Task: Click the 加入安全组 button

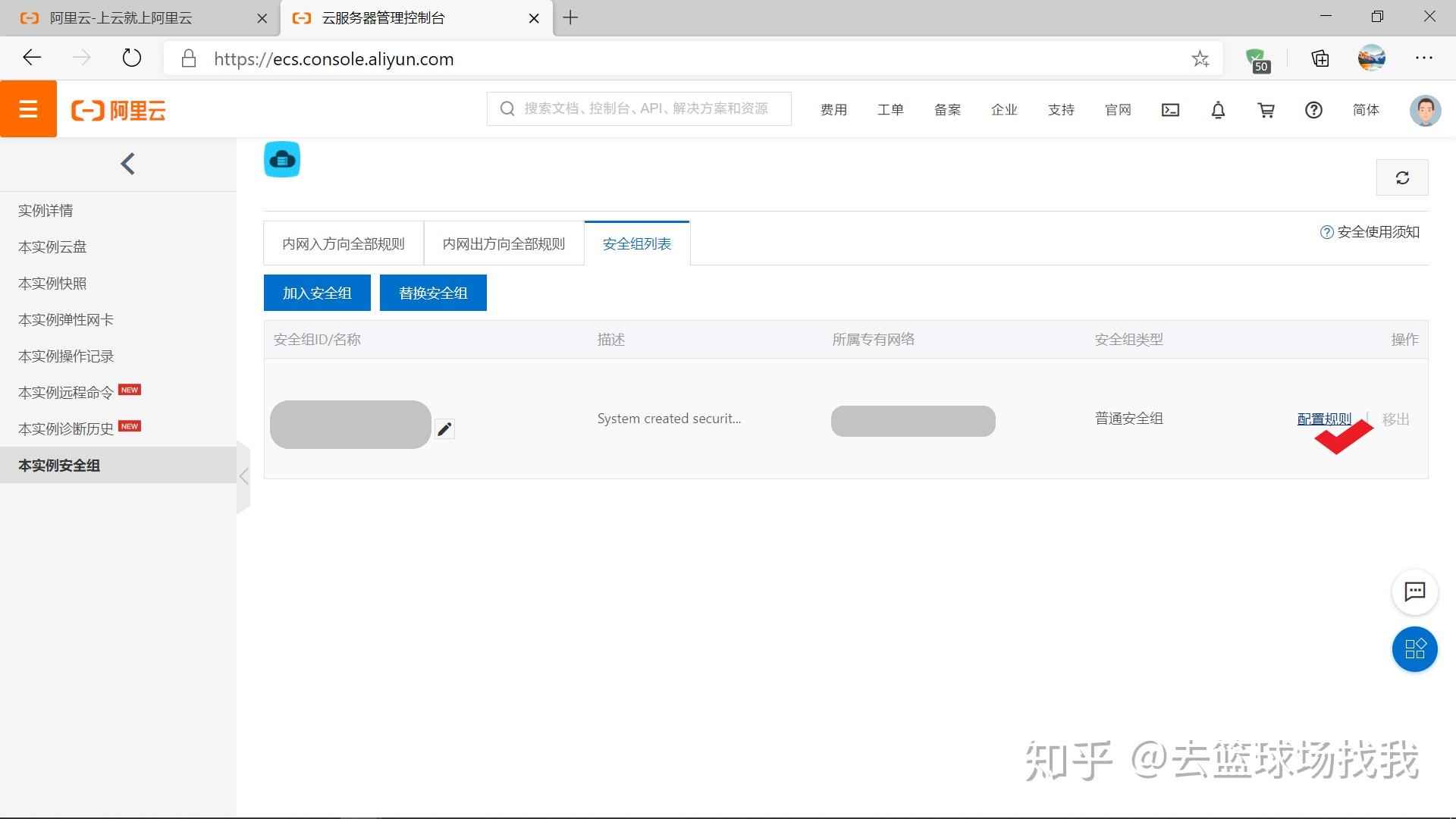Action: click(x=317, y=293)
